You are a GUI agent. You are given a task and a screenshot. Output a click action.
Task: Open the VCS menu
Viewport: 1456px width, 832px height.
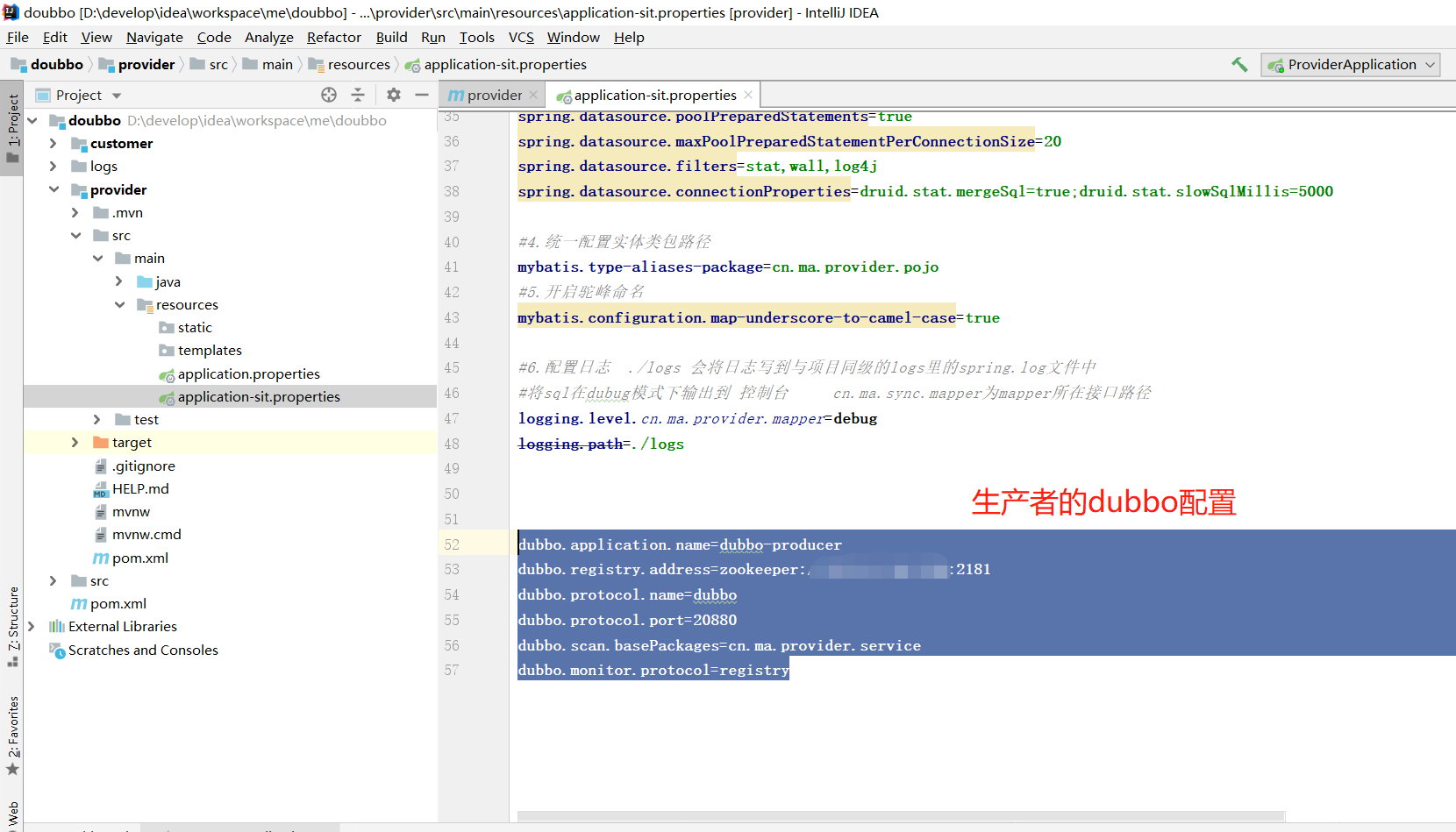521,37
